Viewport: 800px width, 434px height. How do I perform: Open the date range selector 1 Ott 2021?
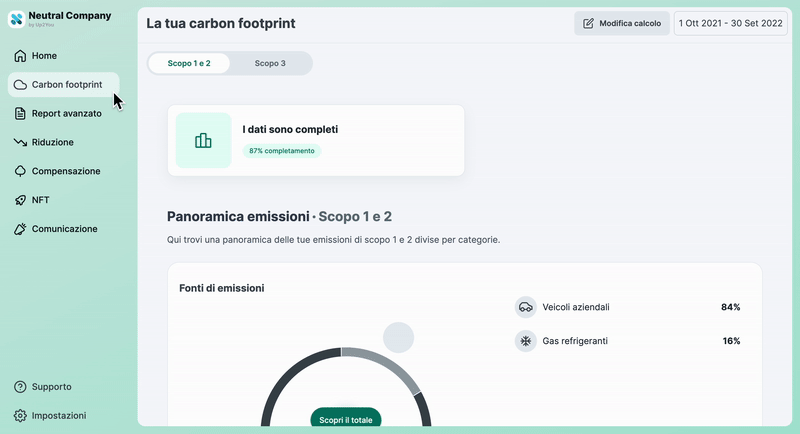pos(731,23)
